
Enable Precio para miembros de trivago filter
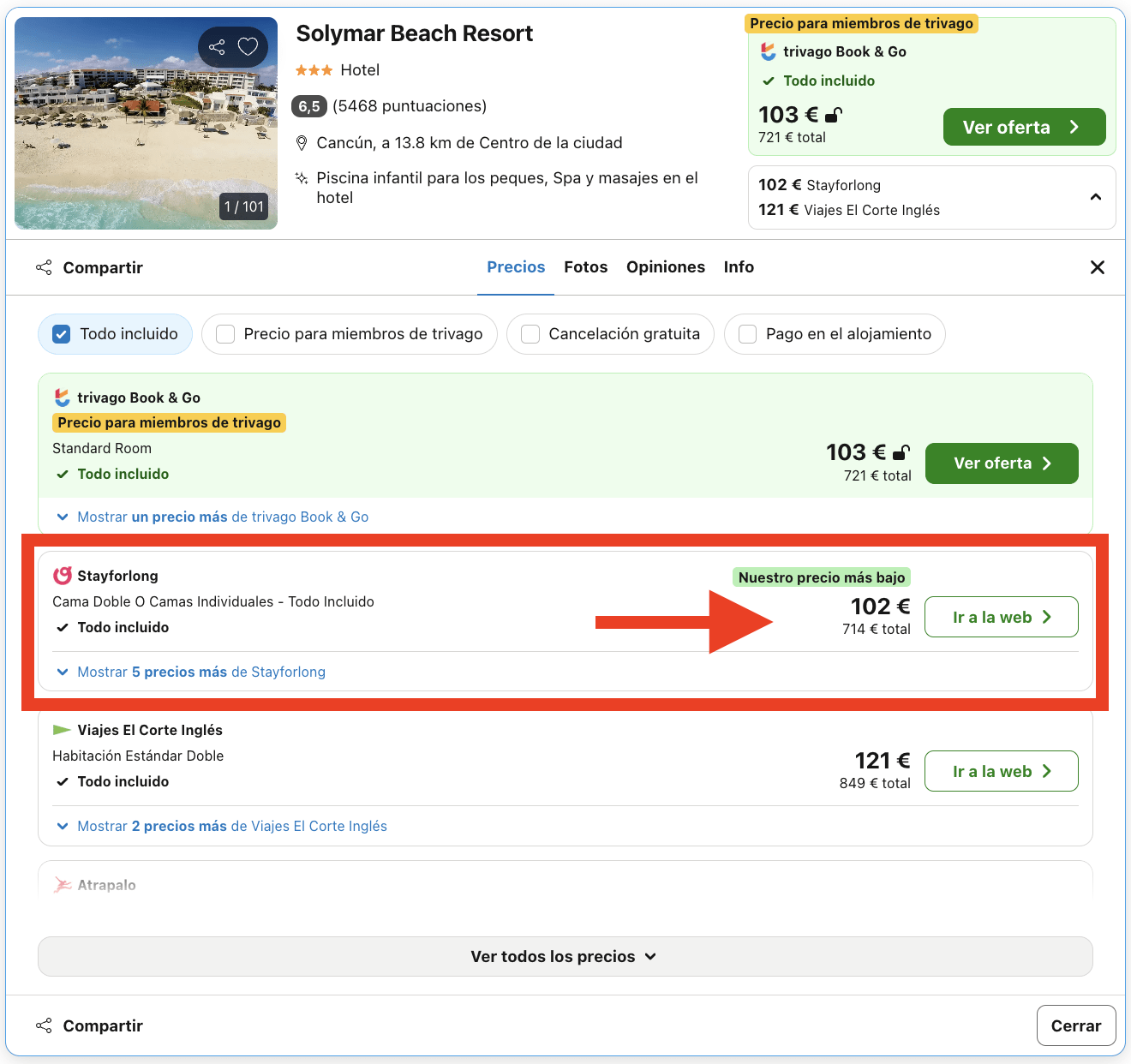pos(224,334)
